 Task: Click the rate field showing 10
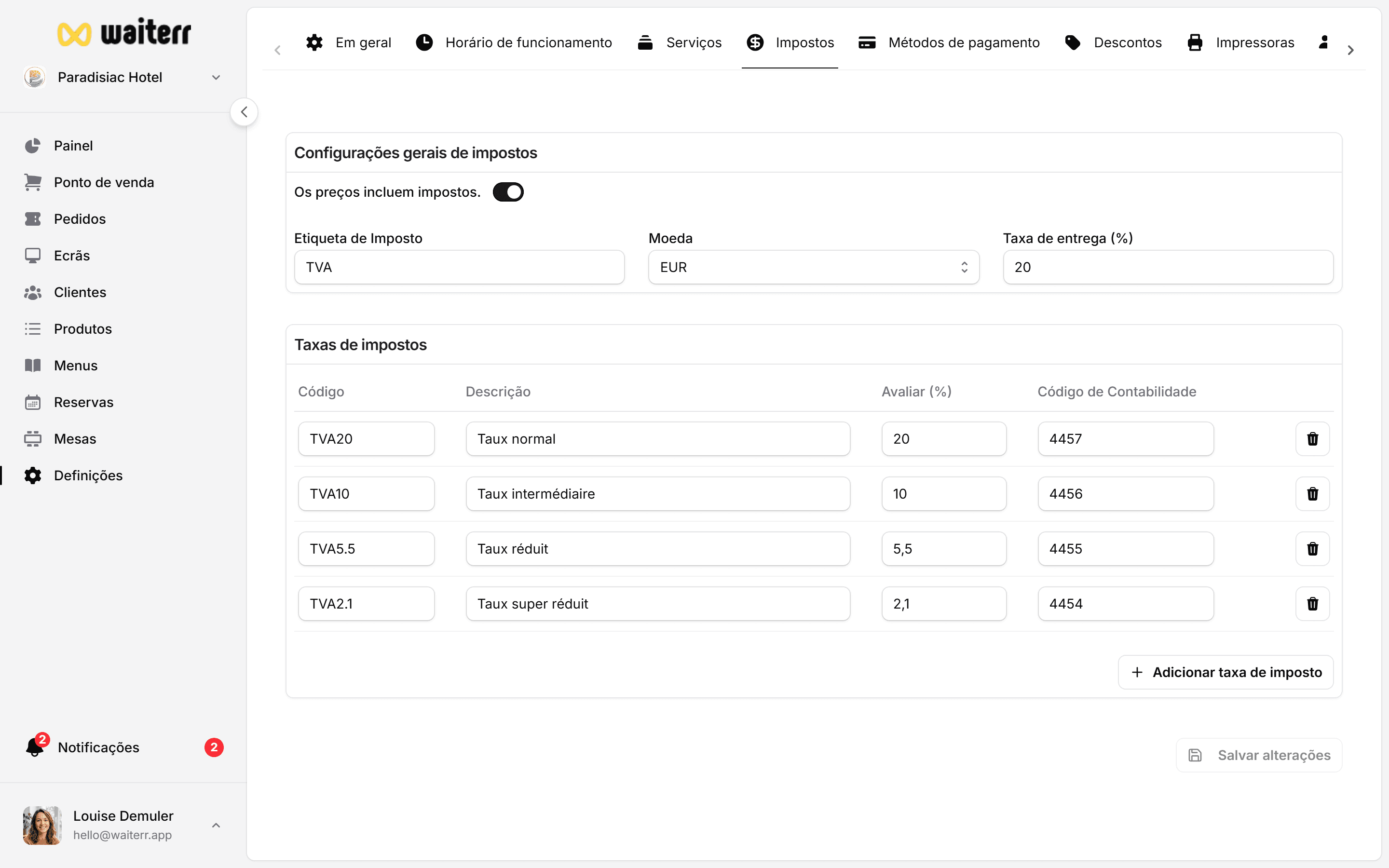943,494
